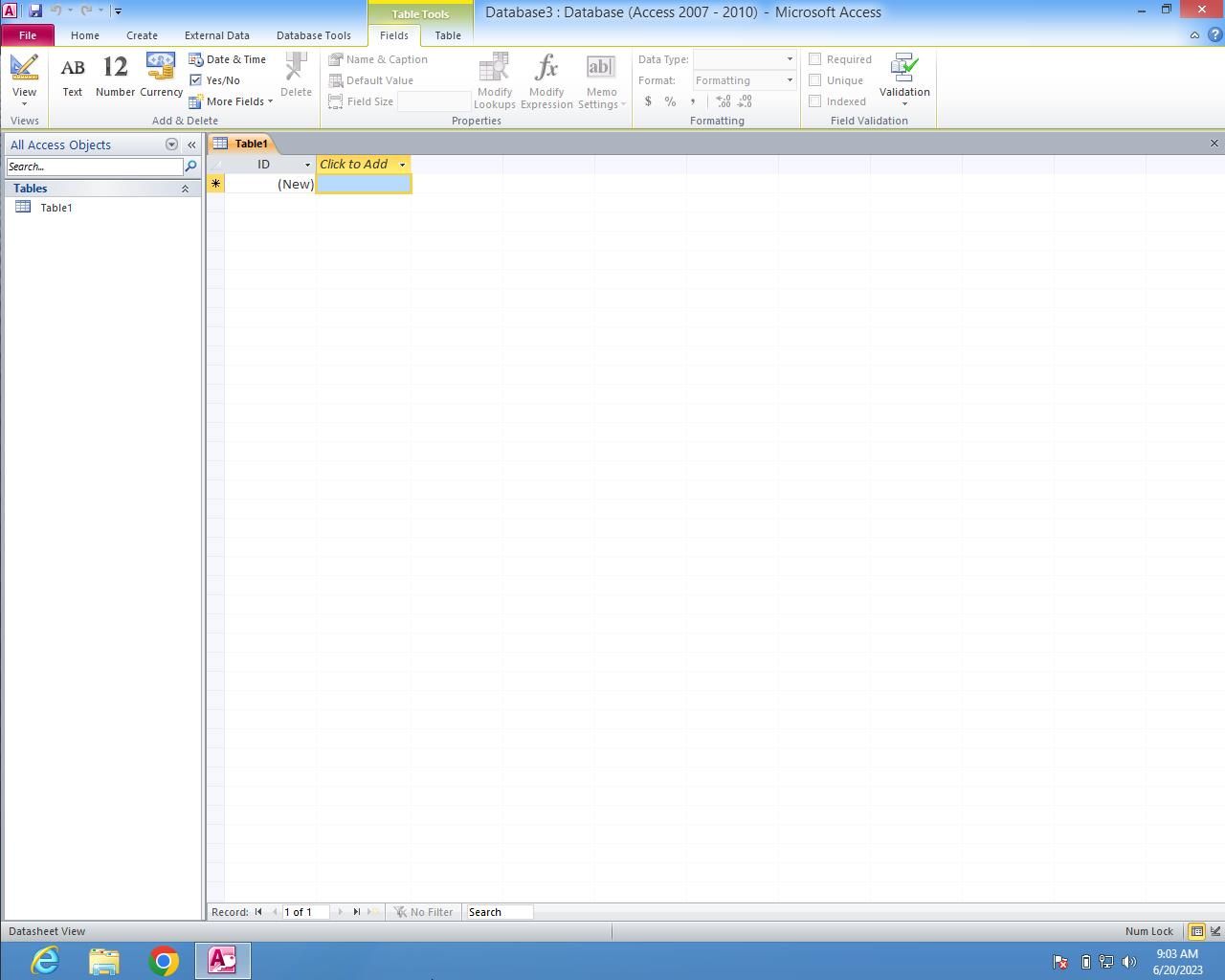Open the Click to Add column dropdown
Screen dimensions: 1225x980
[x=402, y=165]
